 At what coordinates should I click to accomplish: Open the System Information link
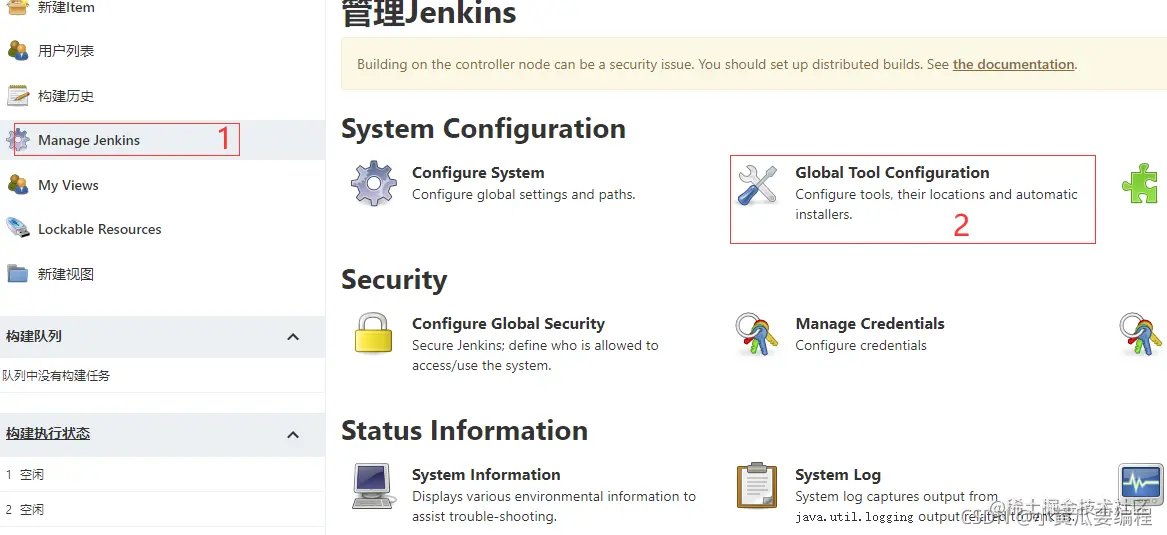point(486,475)
